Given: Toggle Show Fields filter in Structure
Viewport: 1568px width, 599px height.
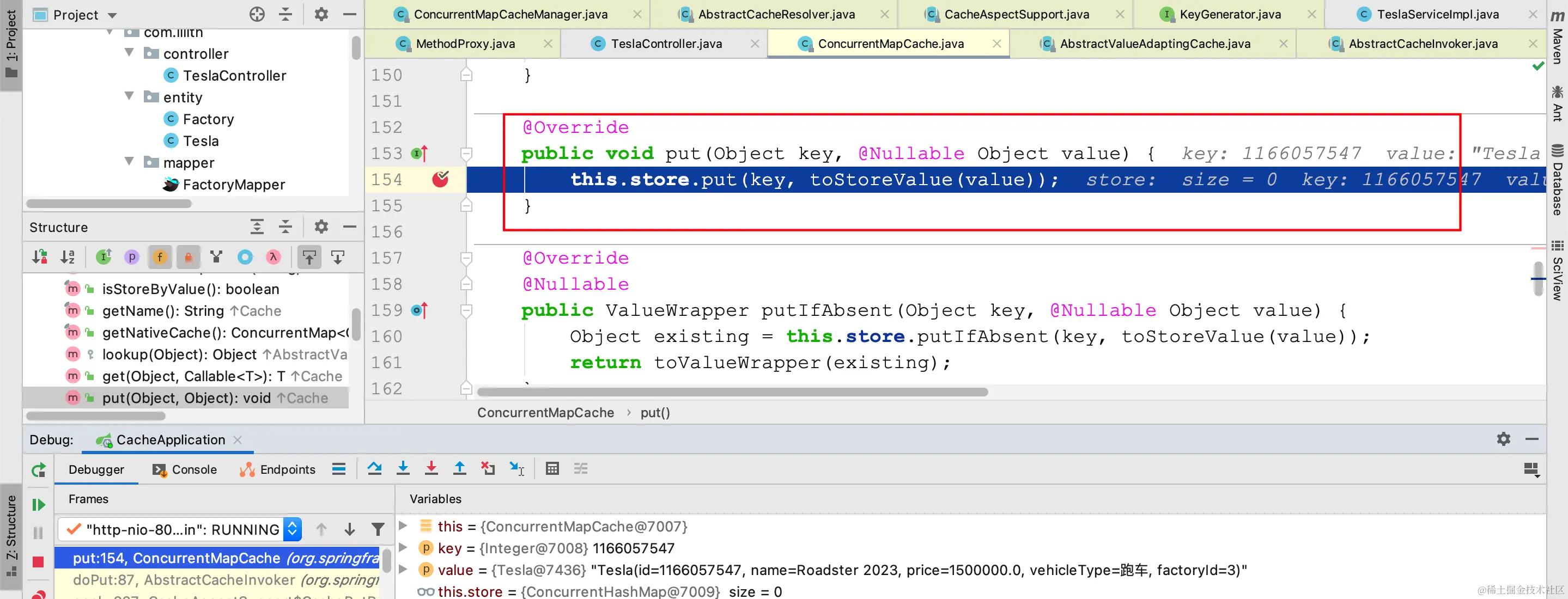Looking at the screenshot, I should 160,257.
